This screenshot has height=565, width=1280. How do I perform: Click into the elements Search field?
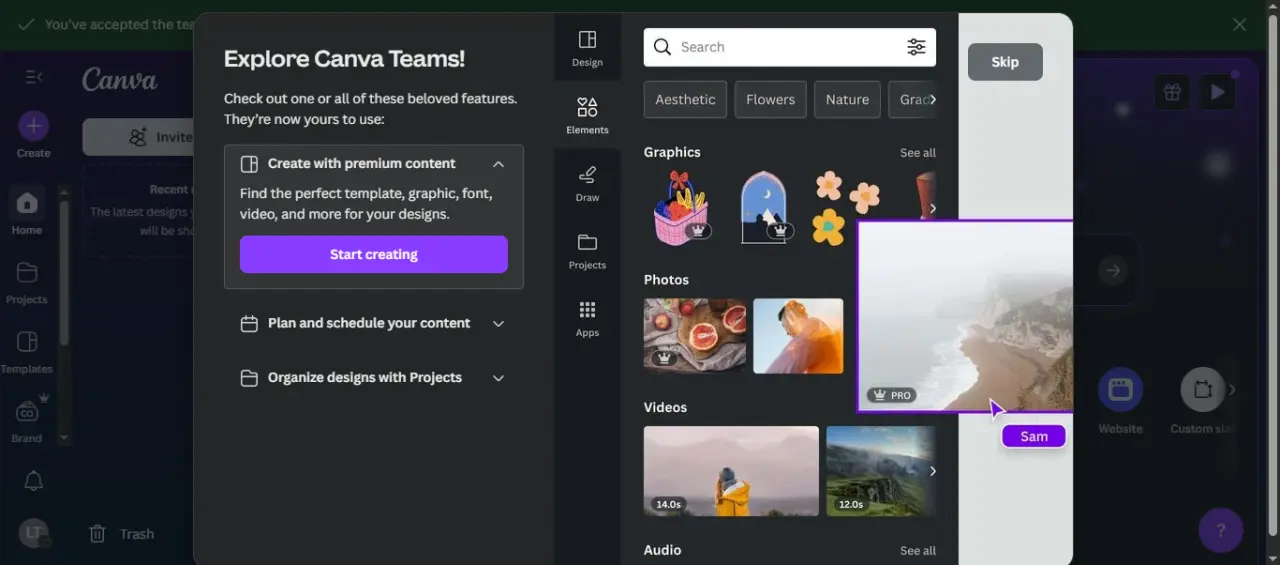pyautogui.click(x=790, y=47)
